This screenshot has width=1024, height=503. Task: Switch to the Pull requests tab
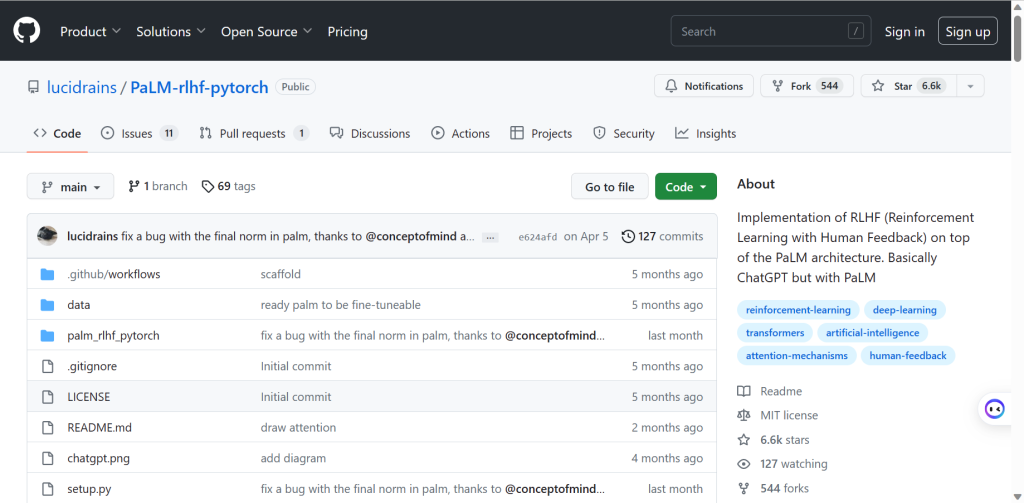click(254, 133)
